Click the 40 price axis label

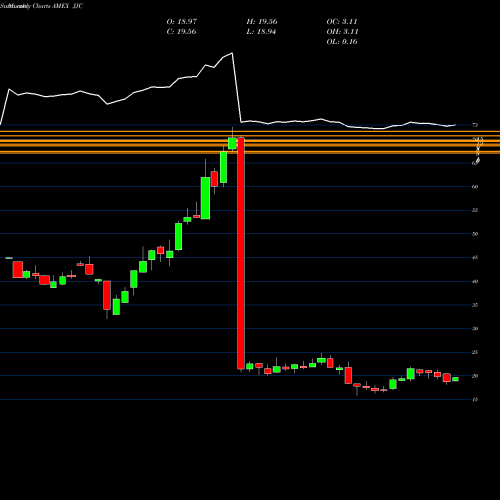475,281
